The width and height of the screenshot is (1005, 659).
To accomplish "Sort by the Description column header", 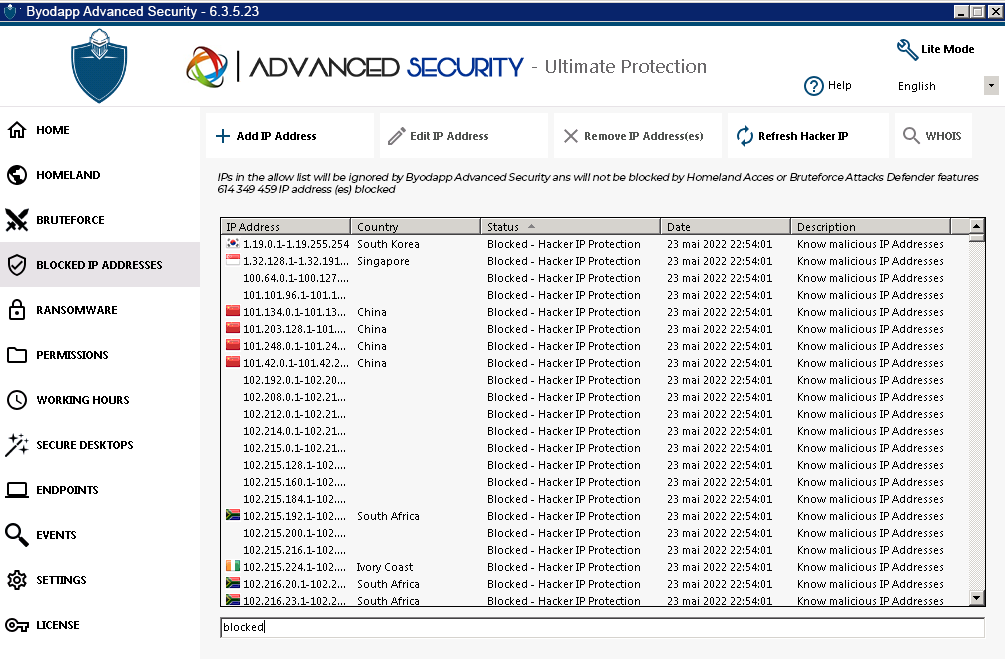I will click(x=870, y=226).
